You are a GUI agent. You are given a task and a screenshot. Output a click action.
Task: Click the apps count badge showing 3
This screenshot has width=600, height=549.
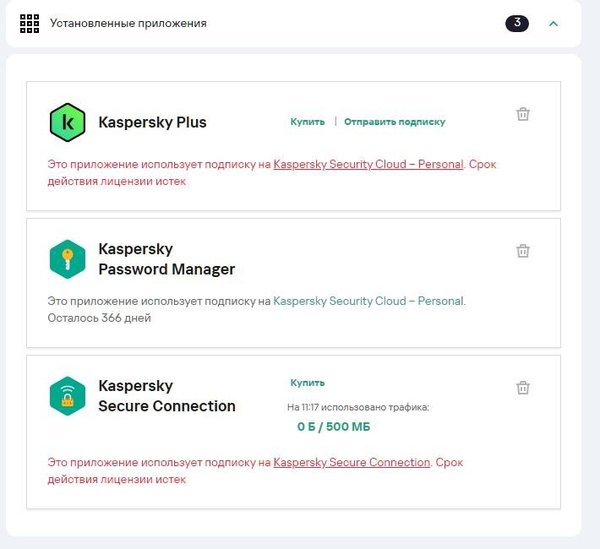click(517, 22)
